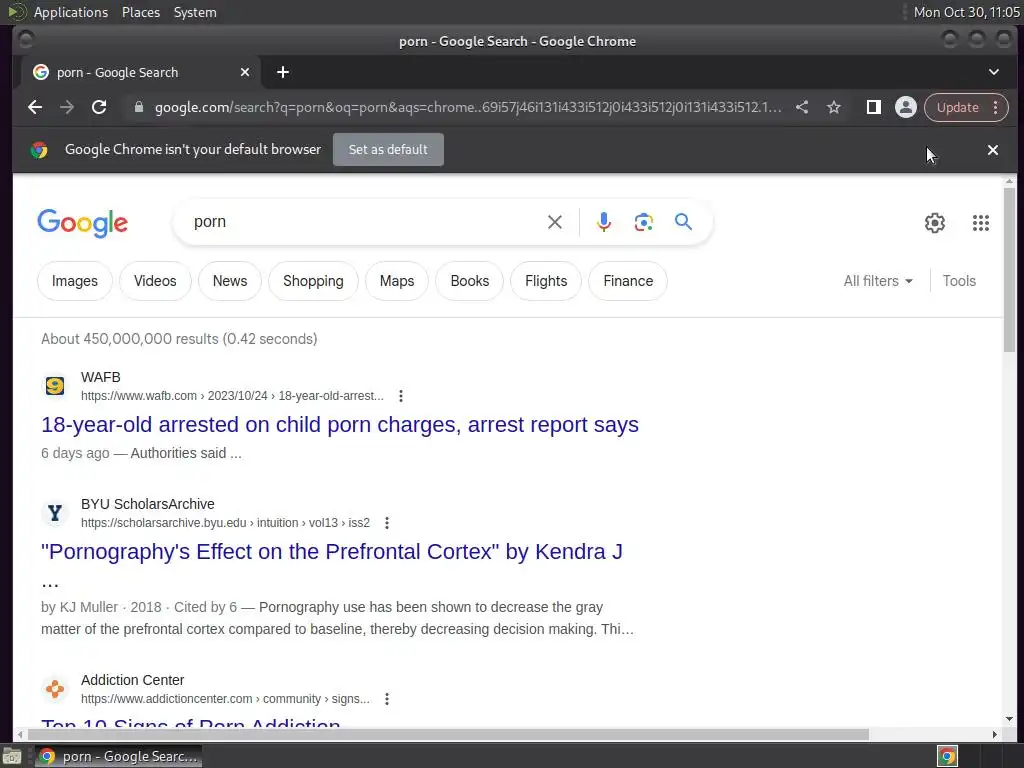Focus the Google search input field
The width and height of the screenshot is (1024, 768).
(x=366, y=222)
